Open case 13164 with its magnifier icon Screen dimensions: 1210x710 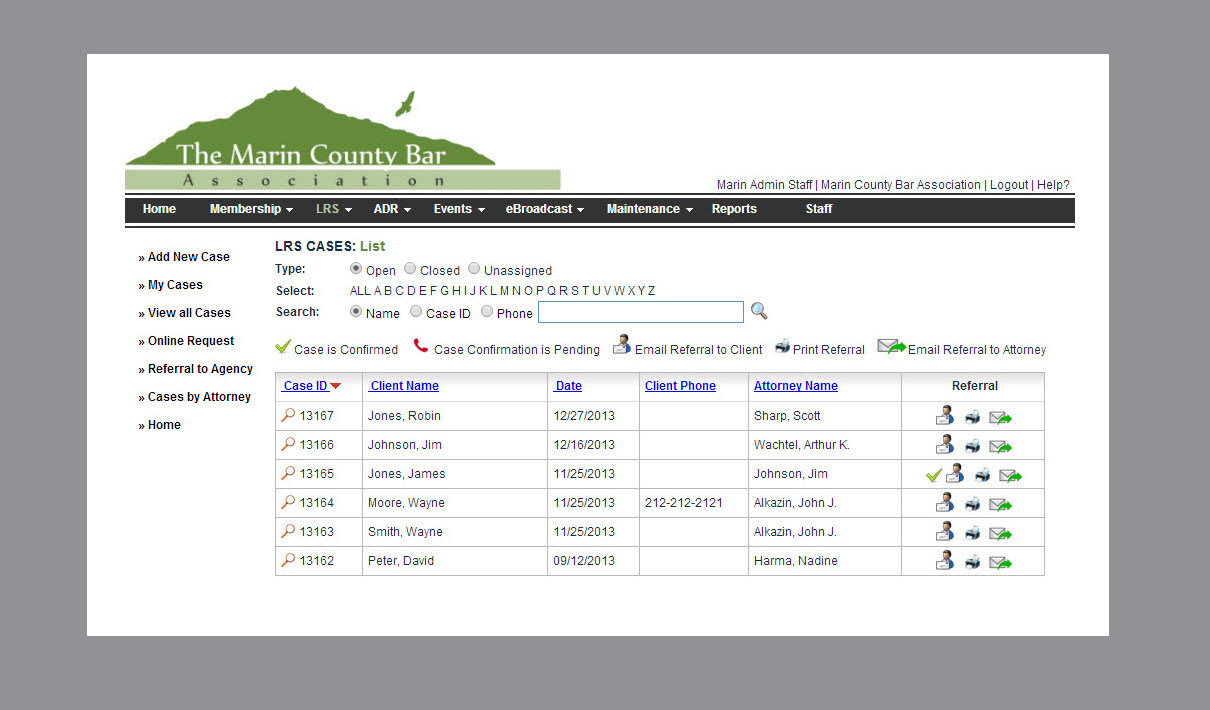[x=288, y=502]
